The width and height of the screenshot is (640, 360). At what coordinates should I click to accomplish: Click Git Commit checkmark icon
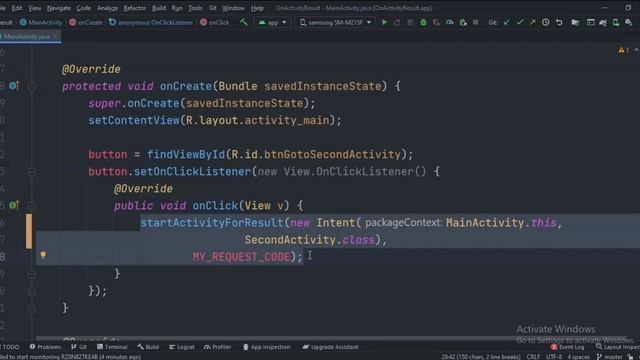(x=520, y=22)
